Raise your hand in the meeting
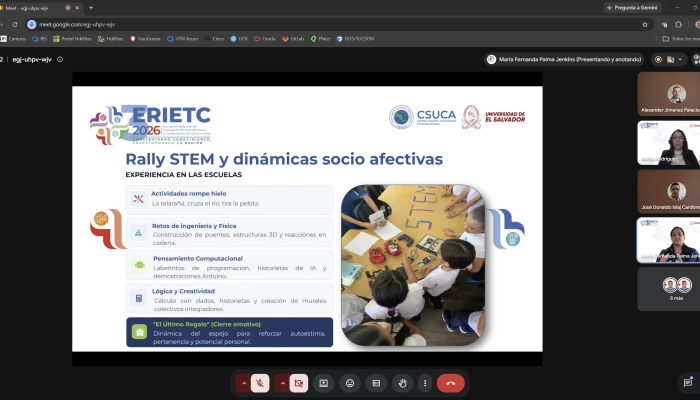The image size is (700, 400). (403, 383)
